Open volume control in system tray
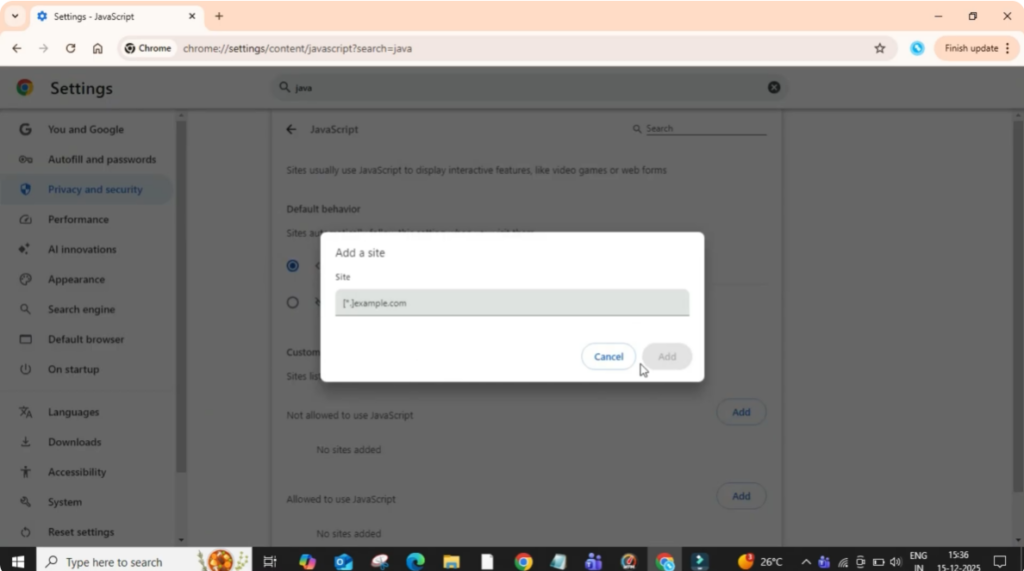This screenshot has width=1024, height=571. (895, 562)
